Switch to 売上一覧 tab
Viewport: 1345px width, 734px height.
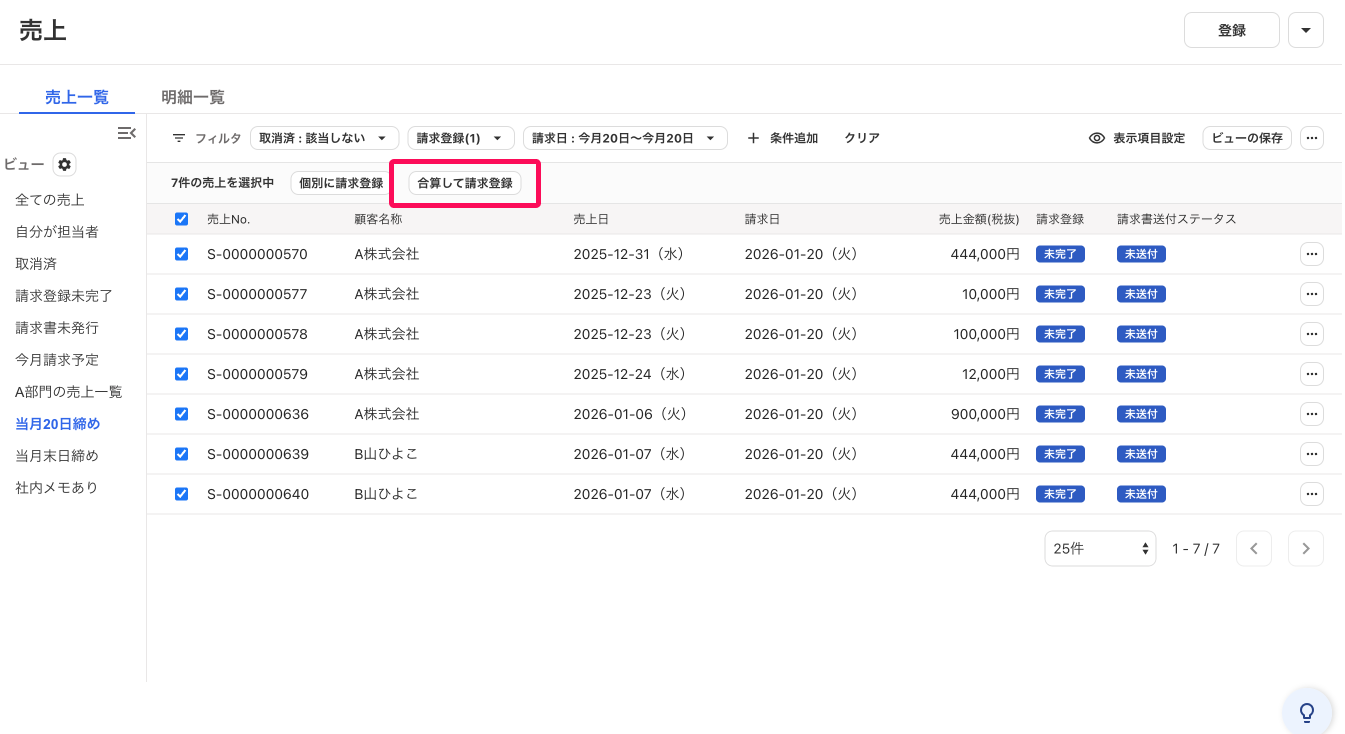coord(77,97)
